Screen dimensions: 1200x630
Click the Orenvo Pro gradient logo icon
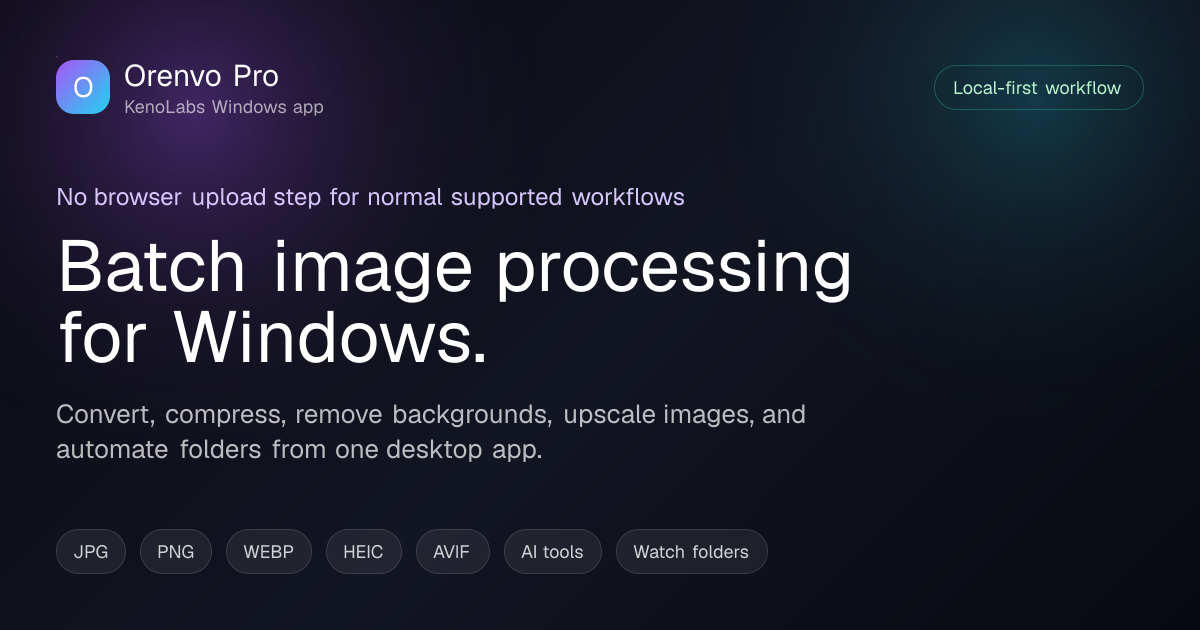(x=83, y=87)
